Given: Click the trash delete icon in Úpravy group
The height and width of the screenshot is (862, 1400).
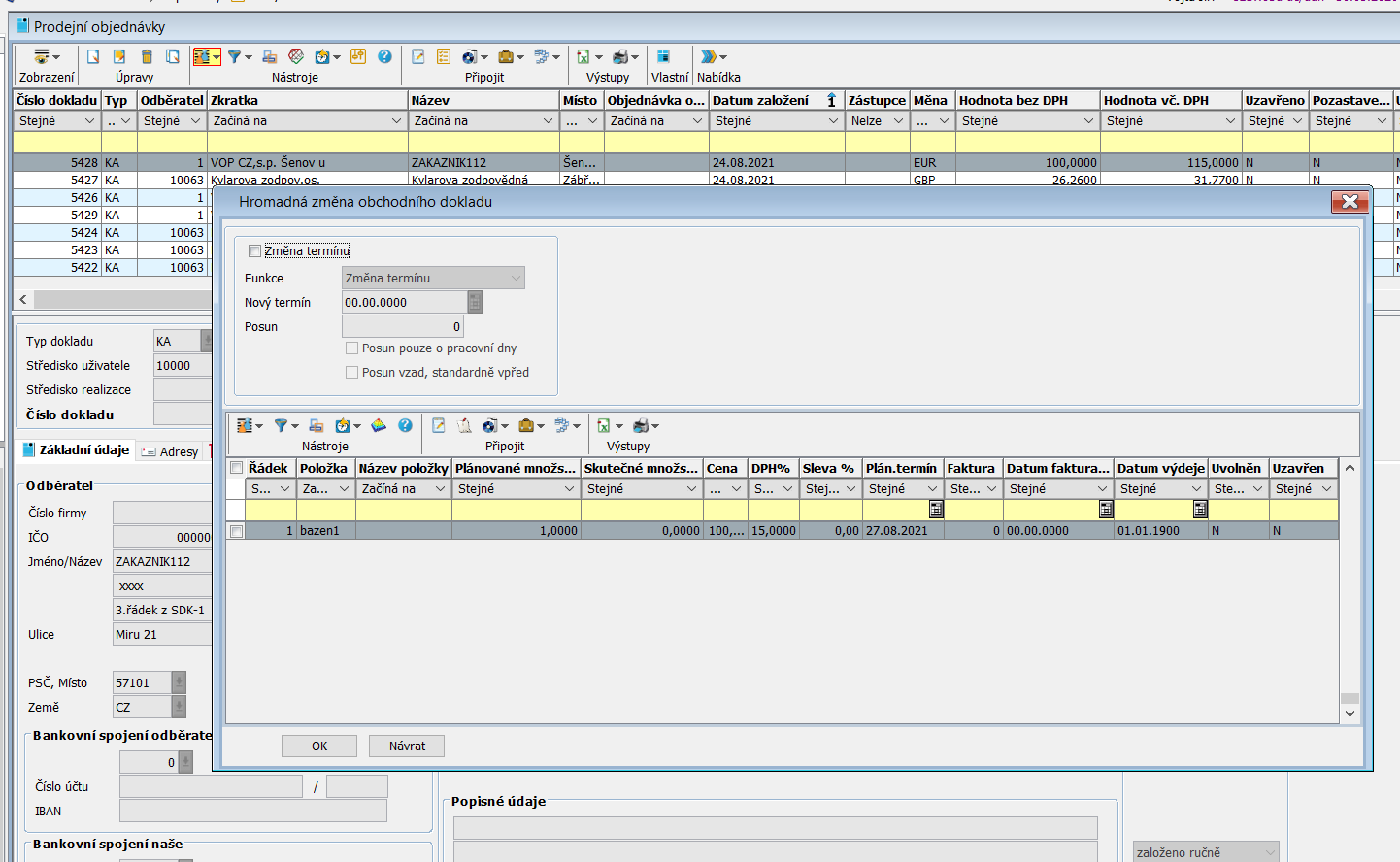Looking at the screenshot, I should point(147,57).
